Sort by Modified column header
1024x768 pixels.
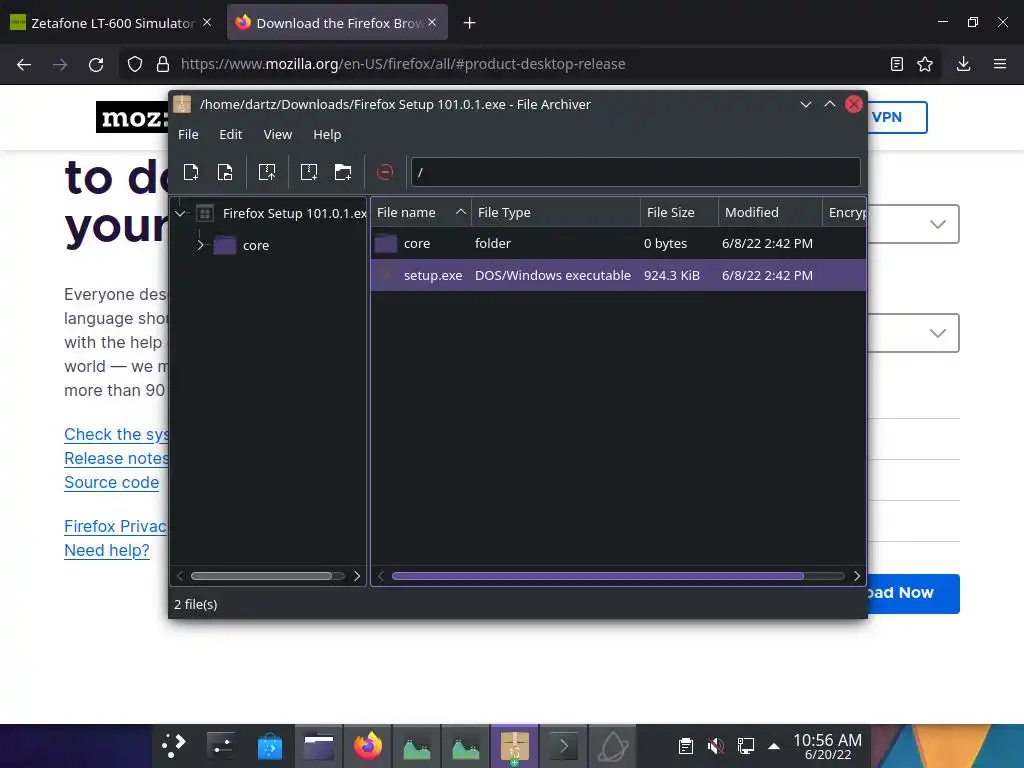[x=770, y=212]
